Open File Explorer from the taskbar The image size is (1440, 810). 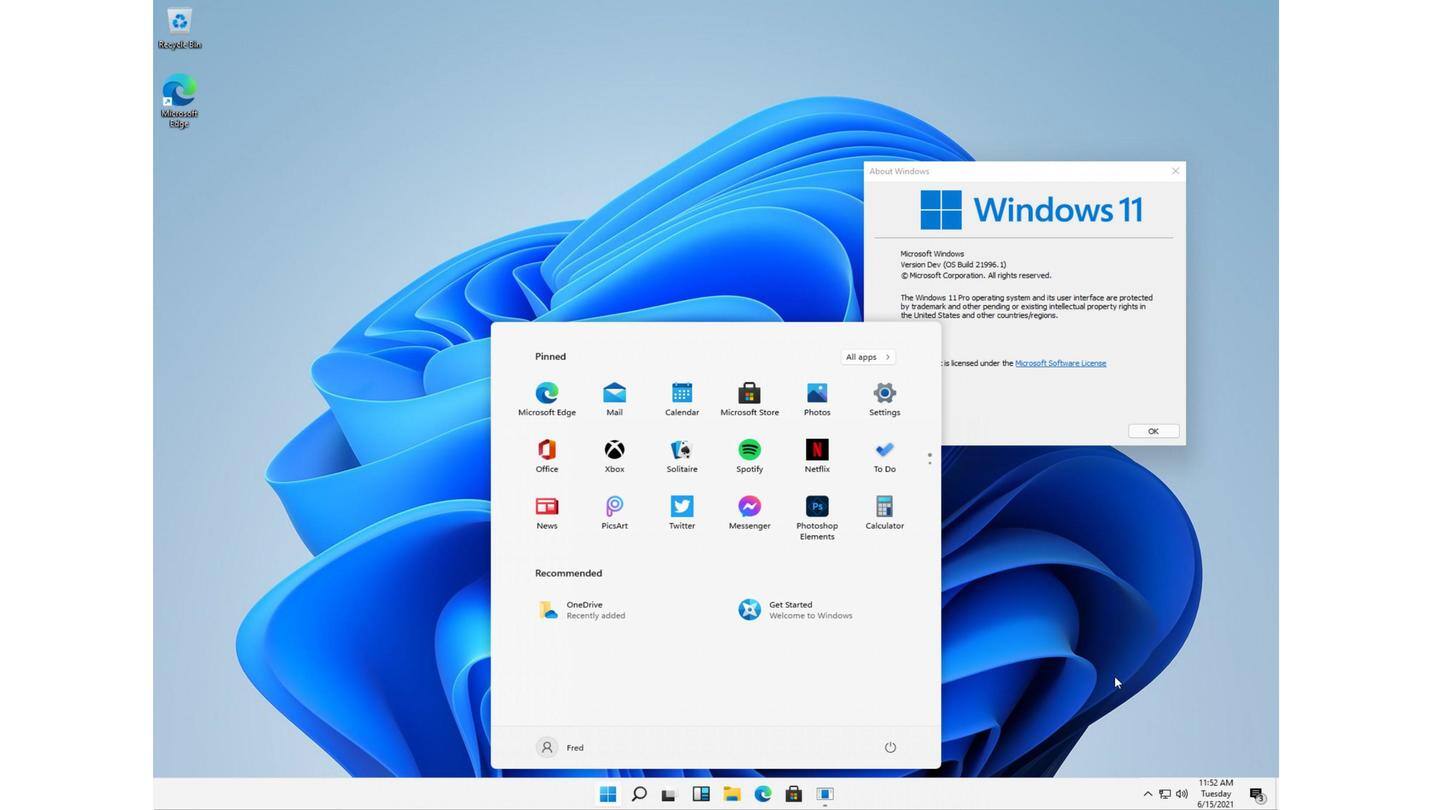pyautogui.click(x=732, y=794)
